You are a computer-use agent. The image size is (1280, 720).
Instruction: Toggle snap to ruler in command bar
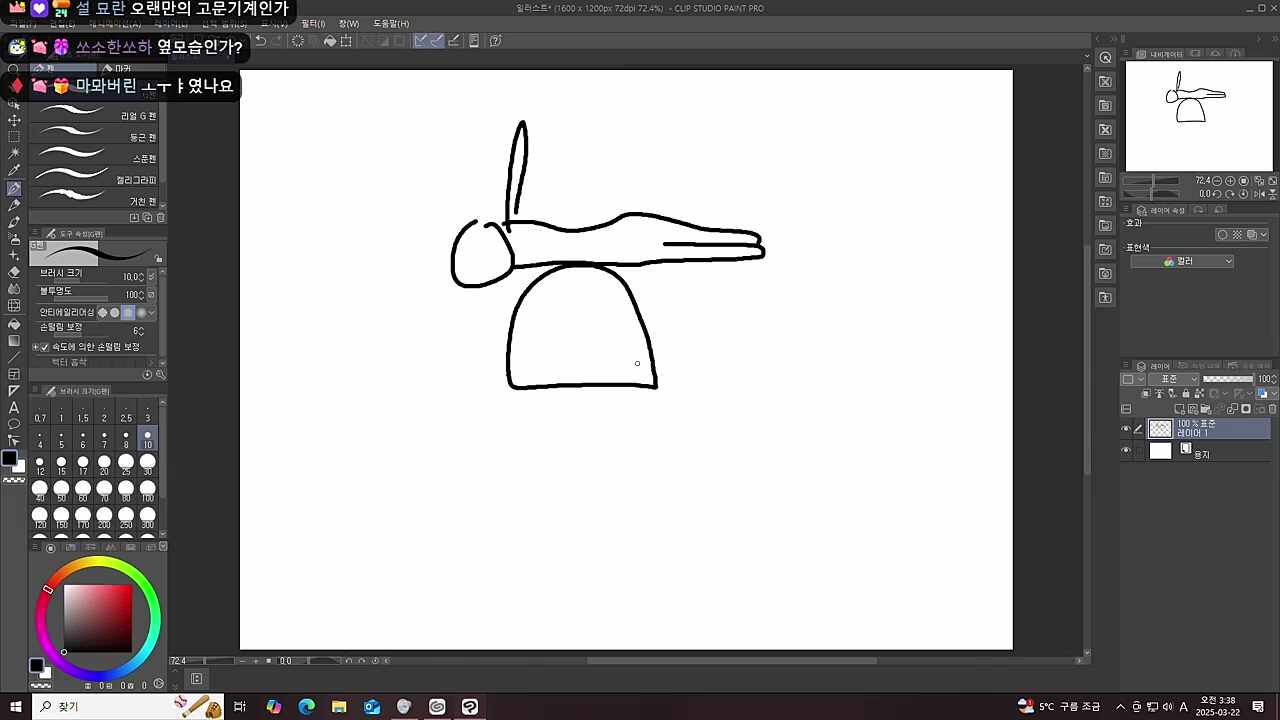point(421,41)
